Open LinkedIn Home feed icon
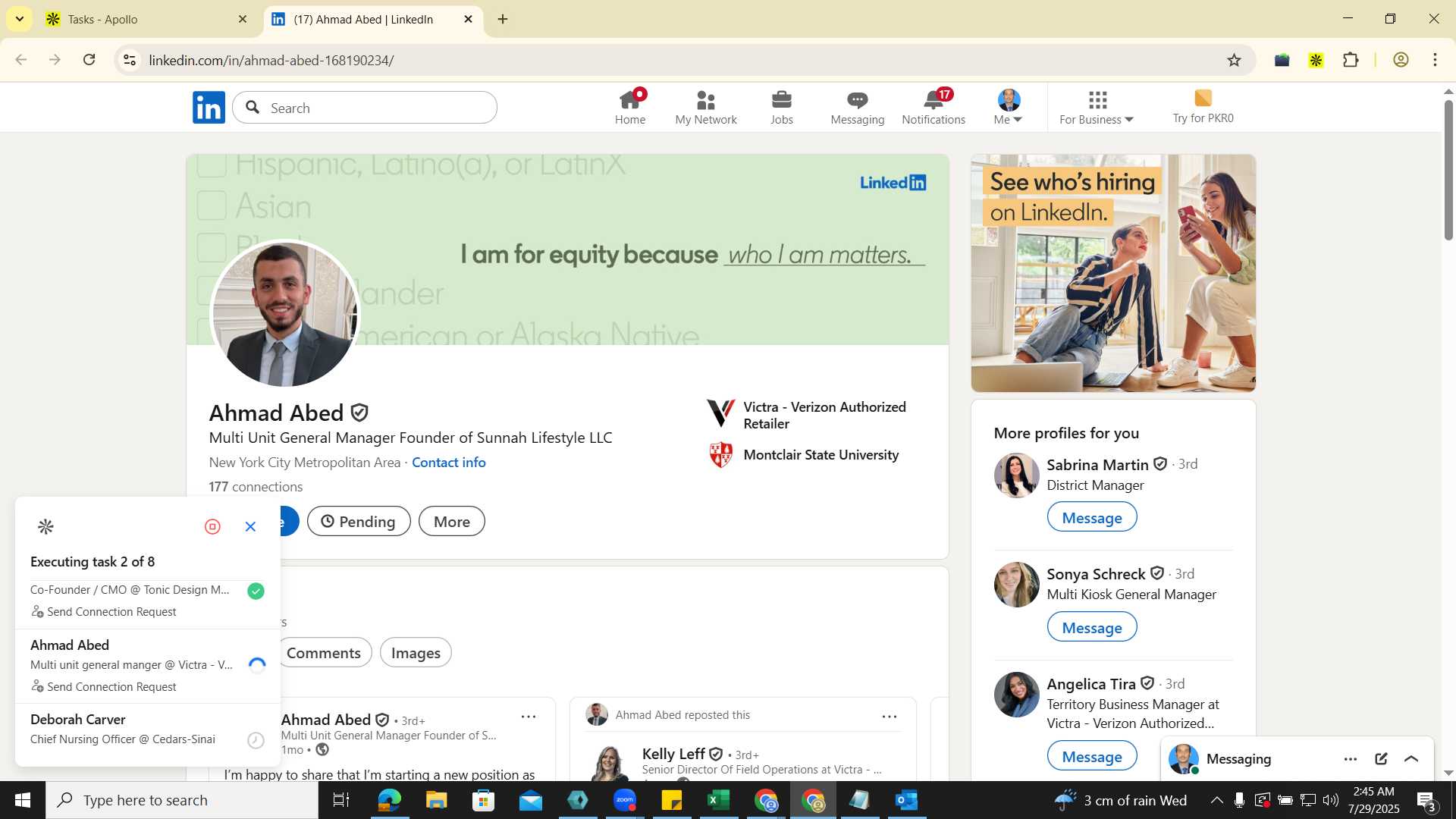Image resolution: width=1456 pixels, height=819 pixels. (x=630, y=108)
